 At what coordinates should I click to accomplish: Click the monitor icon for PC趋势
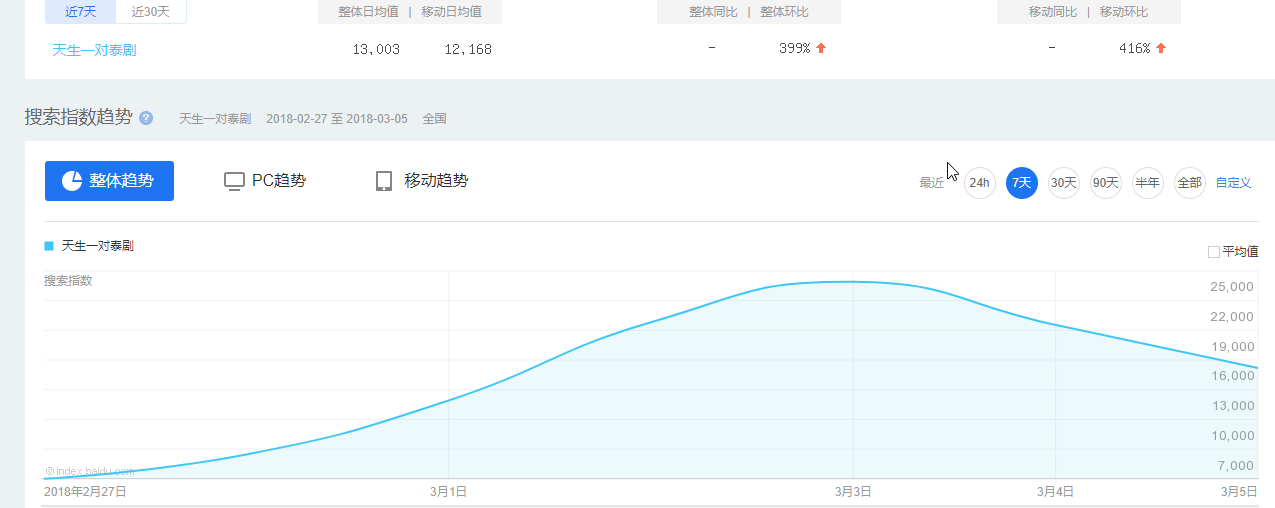point(234,181)
